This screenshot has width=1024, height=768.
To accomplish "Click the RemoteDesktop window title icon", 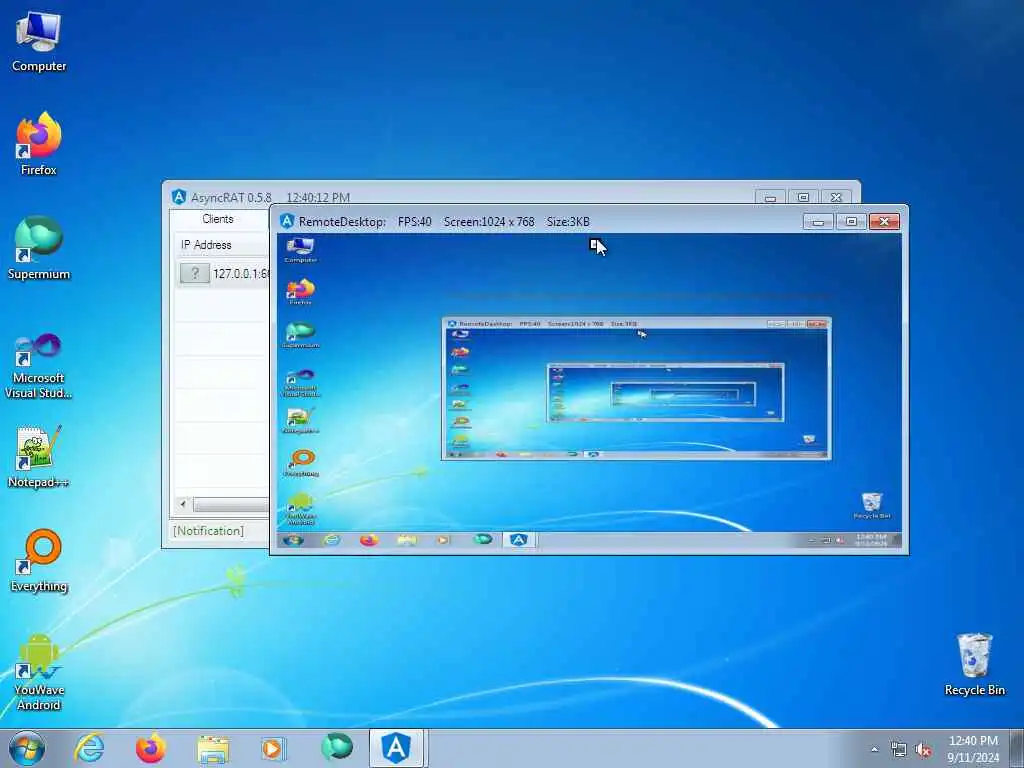I will click(287, 221).
